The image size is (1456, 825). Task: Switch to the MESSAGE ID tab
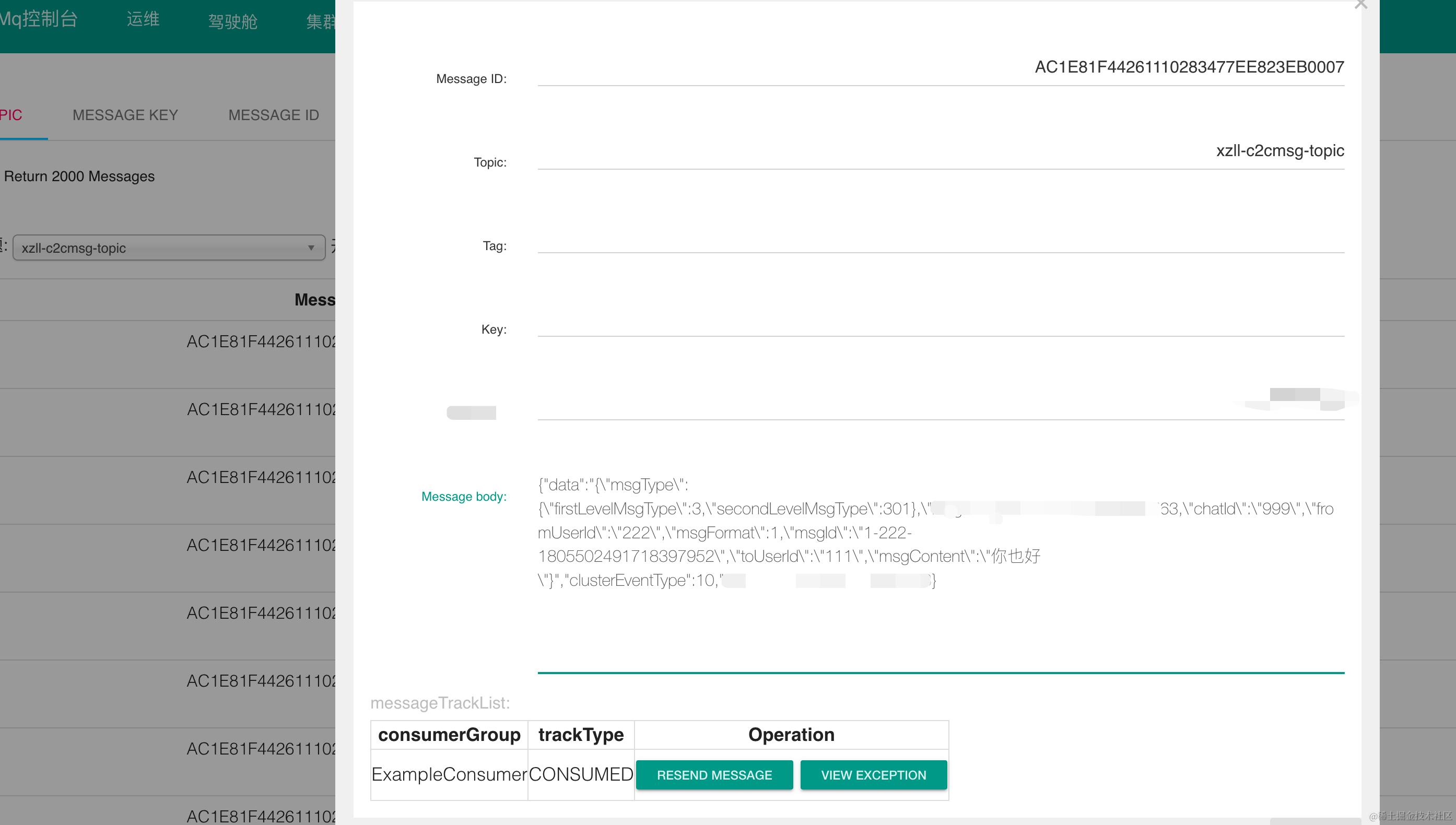click(274, 115)
